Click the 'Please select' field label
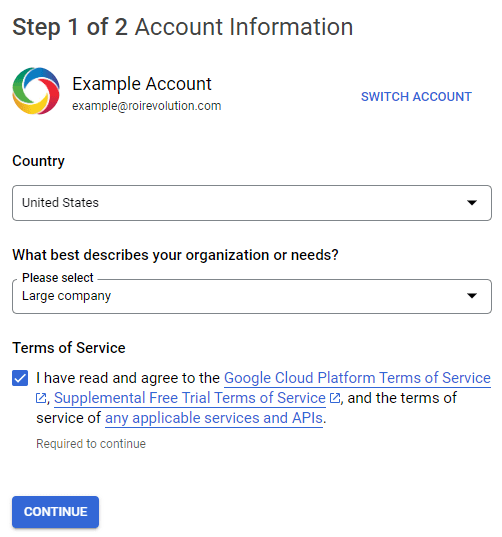Image resolution: width=502 pixels, height=537 pixels. click(x=58, y=278)
